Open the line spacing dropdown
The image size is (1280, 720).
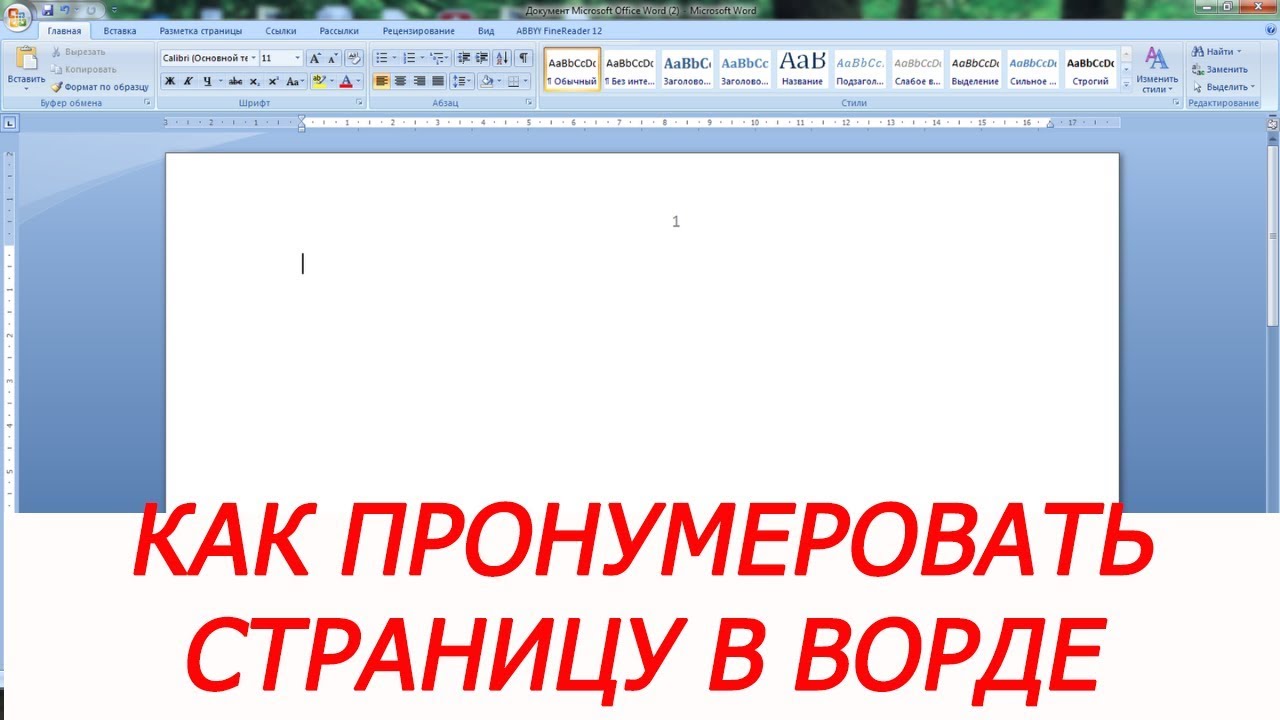[461, 82]
